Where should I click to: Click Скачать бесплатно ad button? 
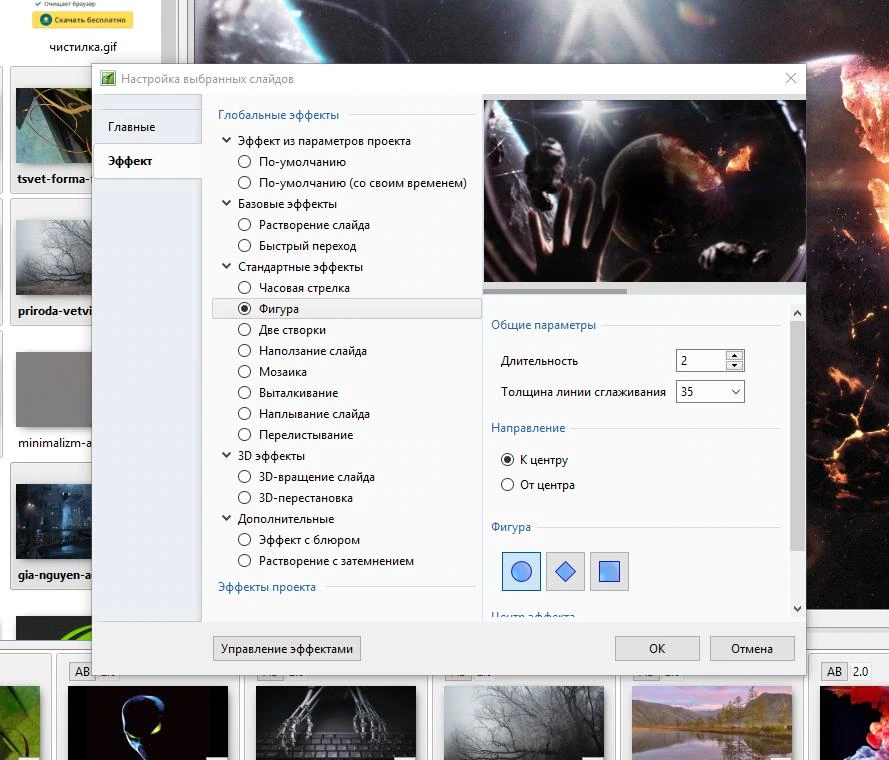tap(83, 20)
